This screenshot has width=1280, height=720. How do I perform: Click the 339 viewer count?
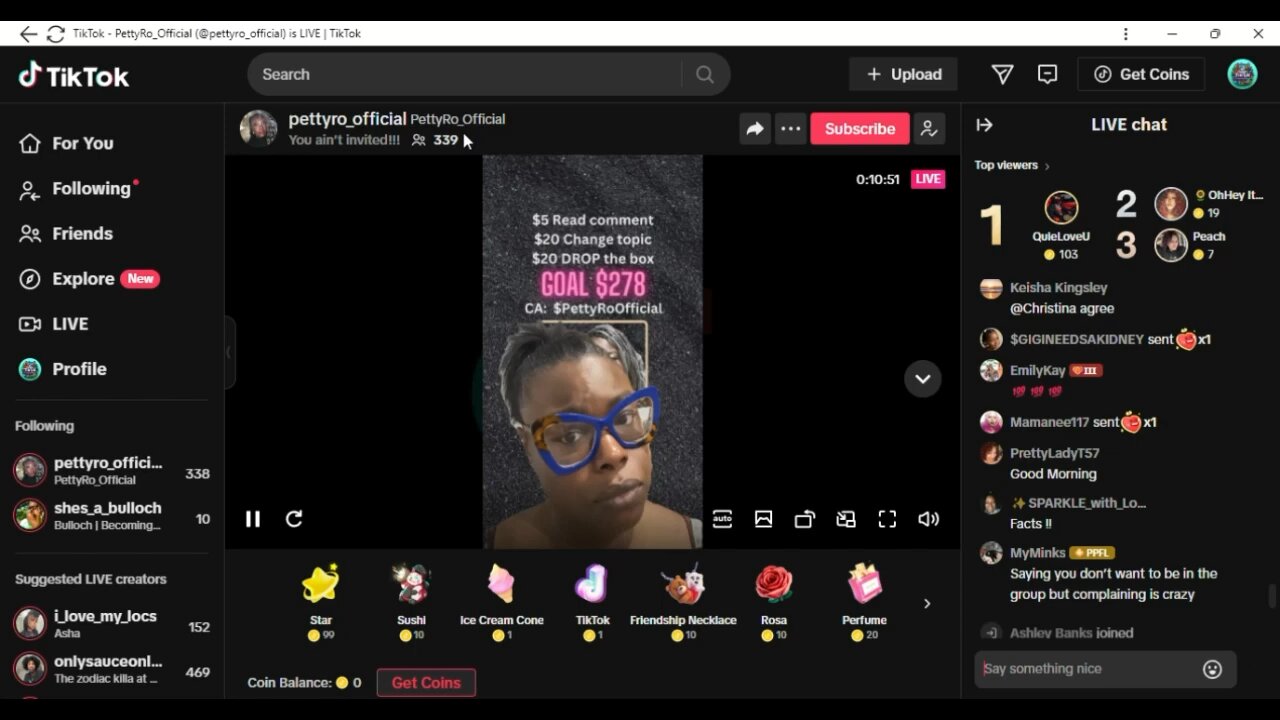click(x=445, y=140)
